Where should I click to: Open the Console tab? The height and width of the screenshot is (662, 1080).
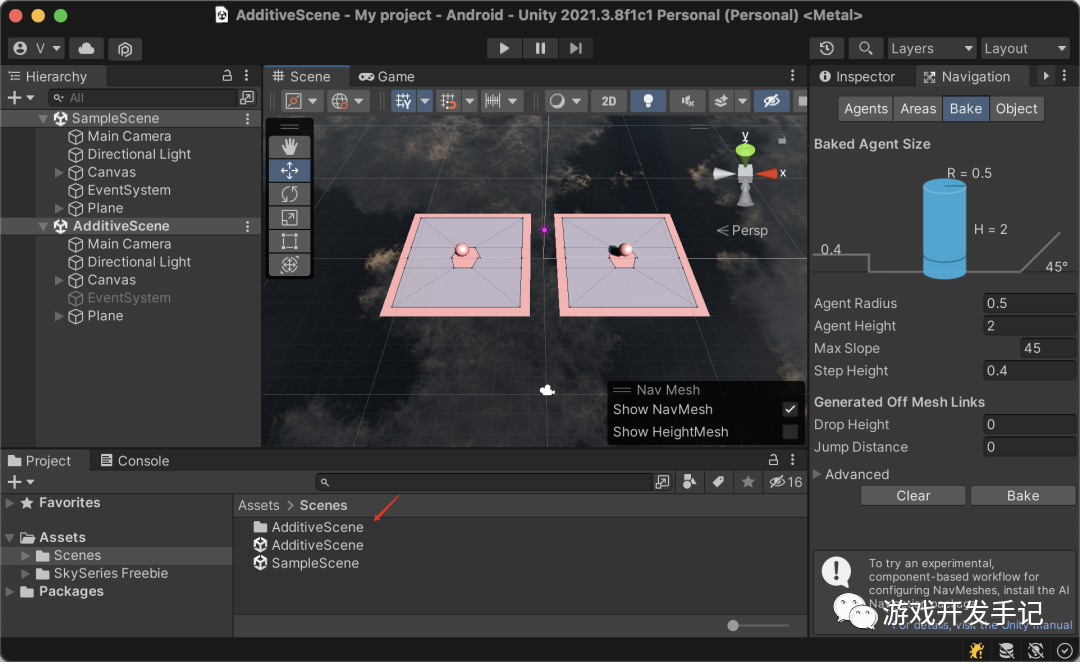pos(135,461)
